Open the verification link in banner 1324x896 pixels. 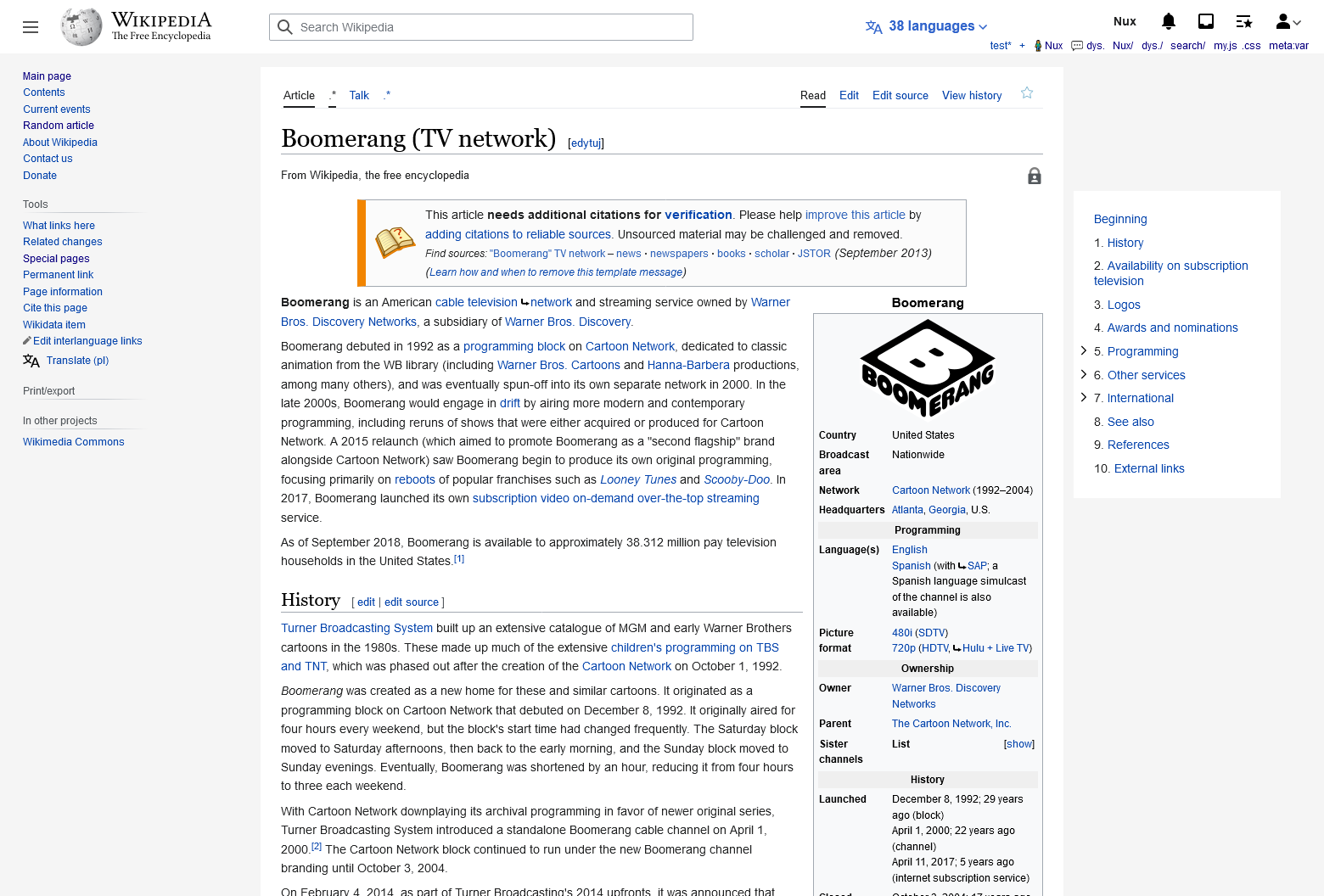pos(698,215)
